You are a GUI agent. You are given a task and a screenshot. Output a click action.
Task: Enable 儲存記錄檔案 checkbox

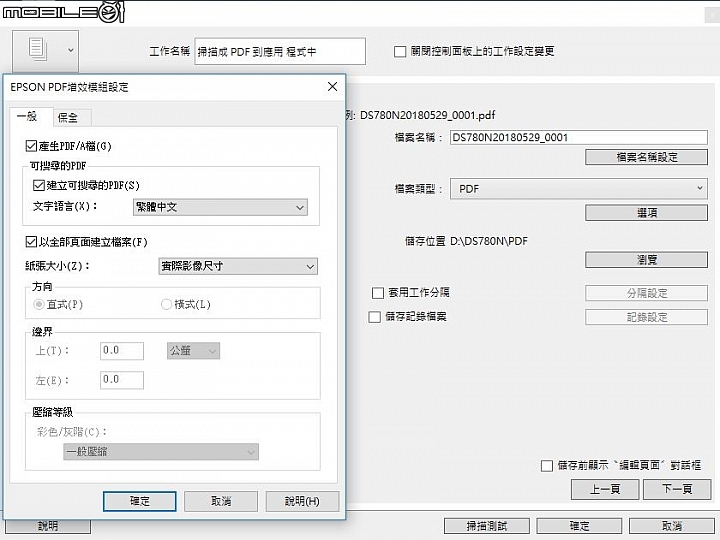[x=375, y=317]
